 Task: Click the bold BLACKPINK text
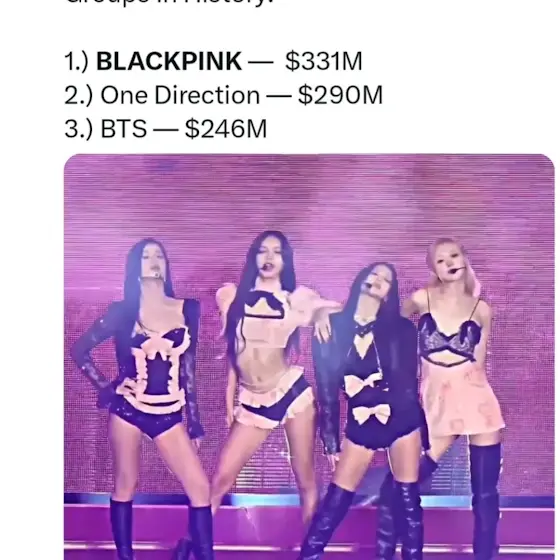[169, 61]
